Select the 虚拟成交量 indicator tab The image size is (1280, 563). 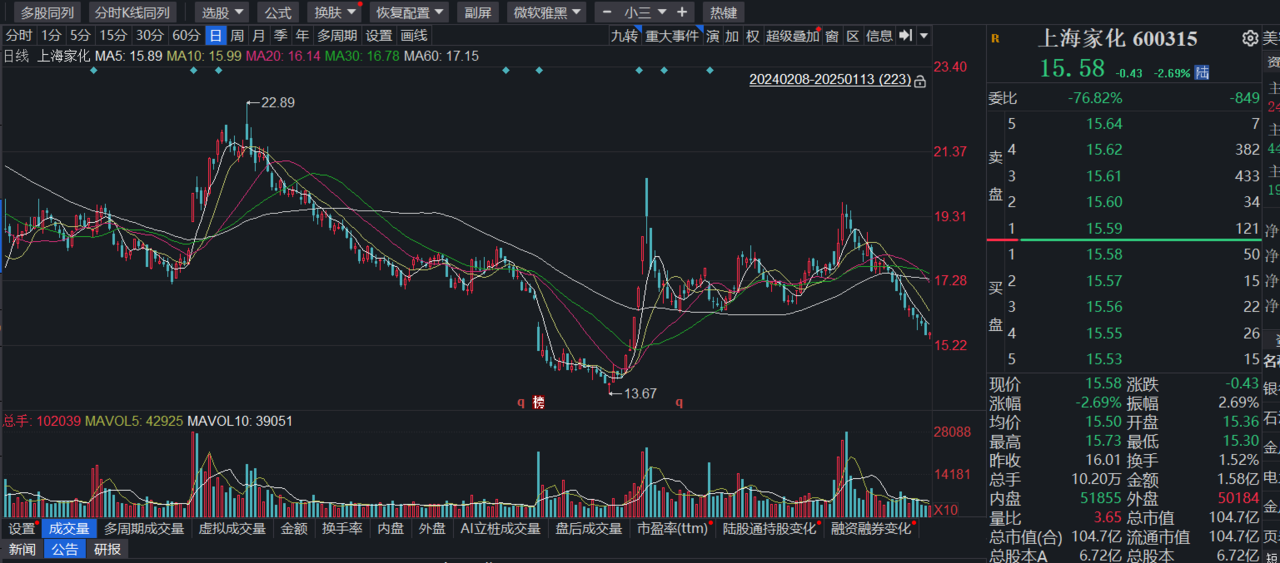pyautogui.click(x=232, y=529)
